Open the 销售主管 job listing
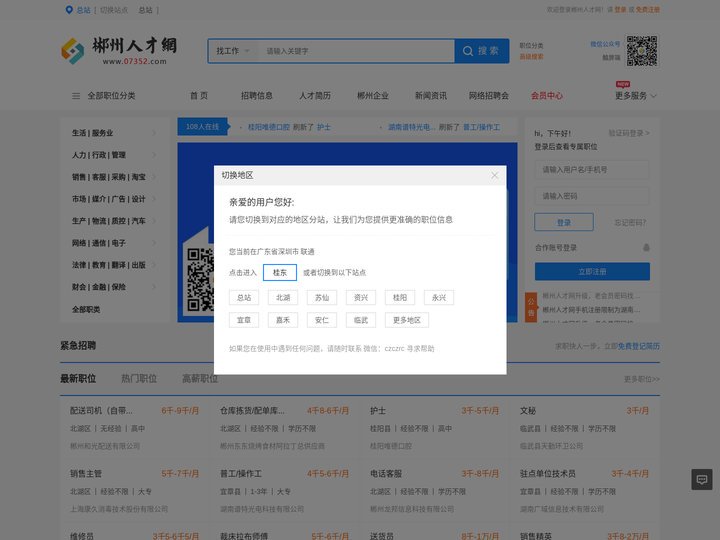Screen dimensions: 720x540 (x=86, y=473)
